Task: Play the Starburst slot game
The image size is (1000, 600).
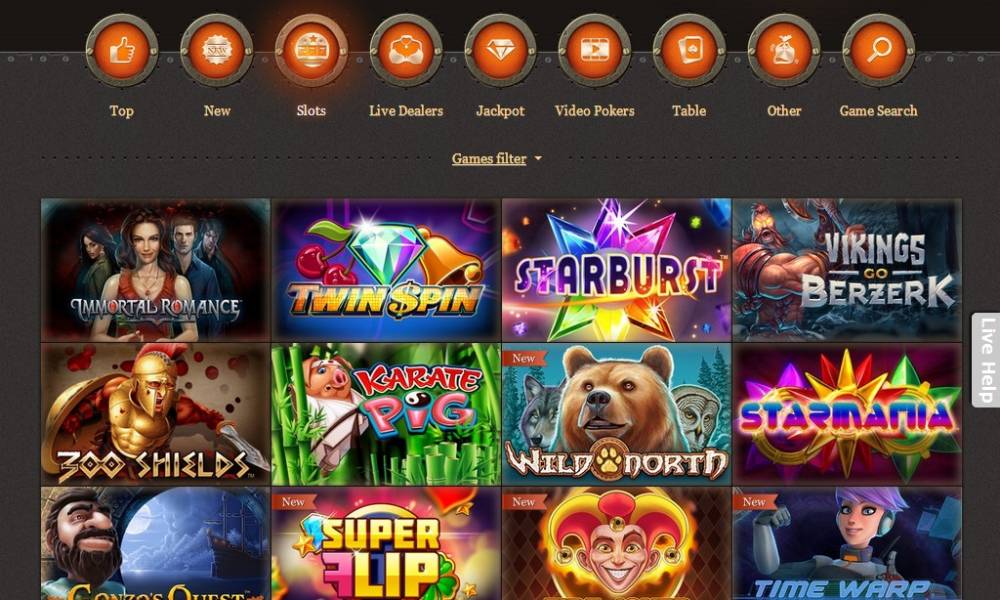Action: click(x=616, y=270)
